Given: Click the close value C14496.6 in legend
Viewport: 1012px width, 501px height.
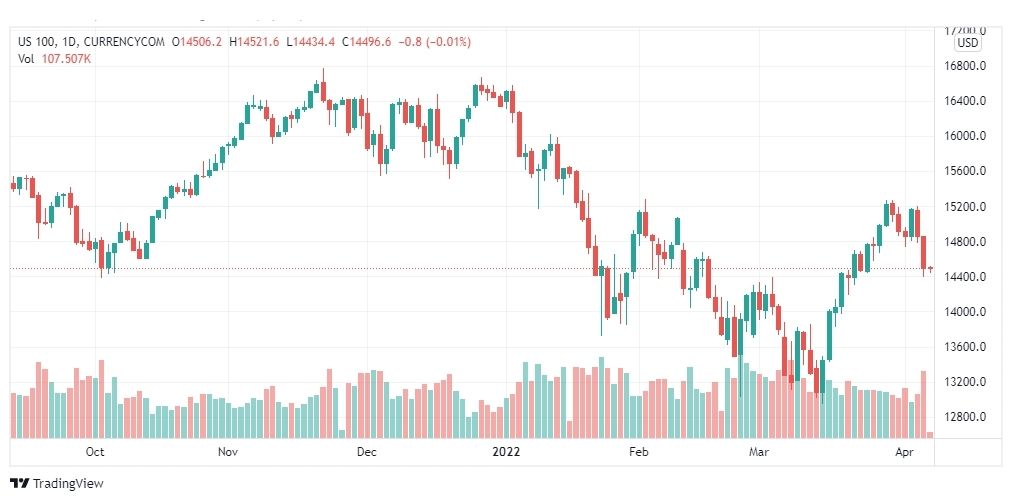Looking at the screenshot, I should (x=367, y=42).
